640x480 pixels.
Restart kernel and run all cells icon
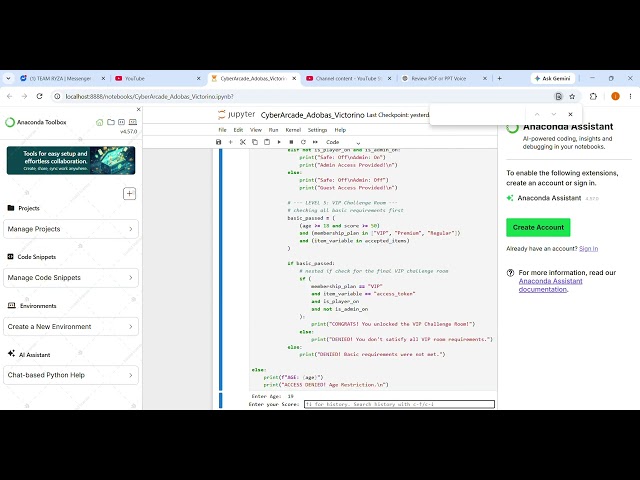click(315, 142)
